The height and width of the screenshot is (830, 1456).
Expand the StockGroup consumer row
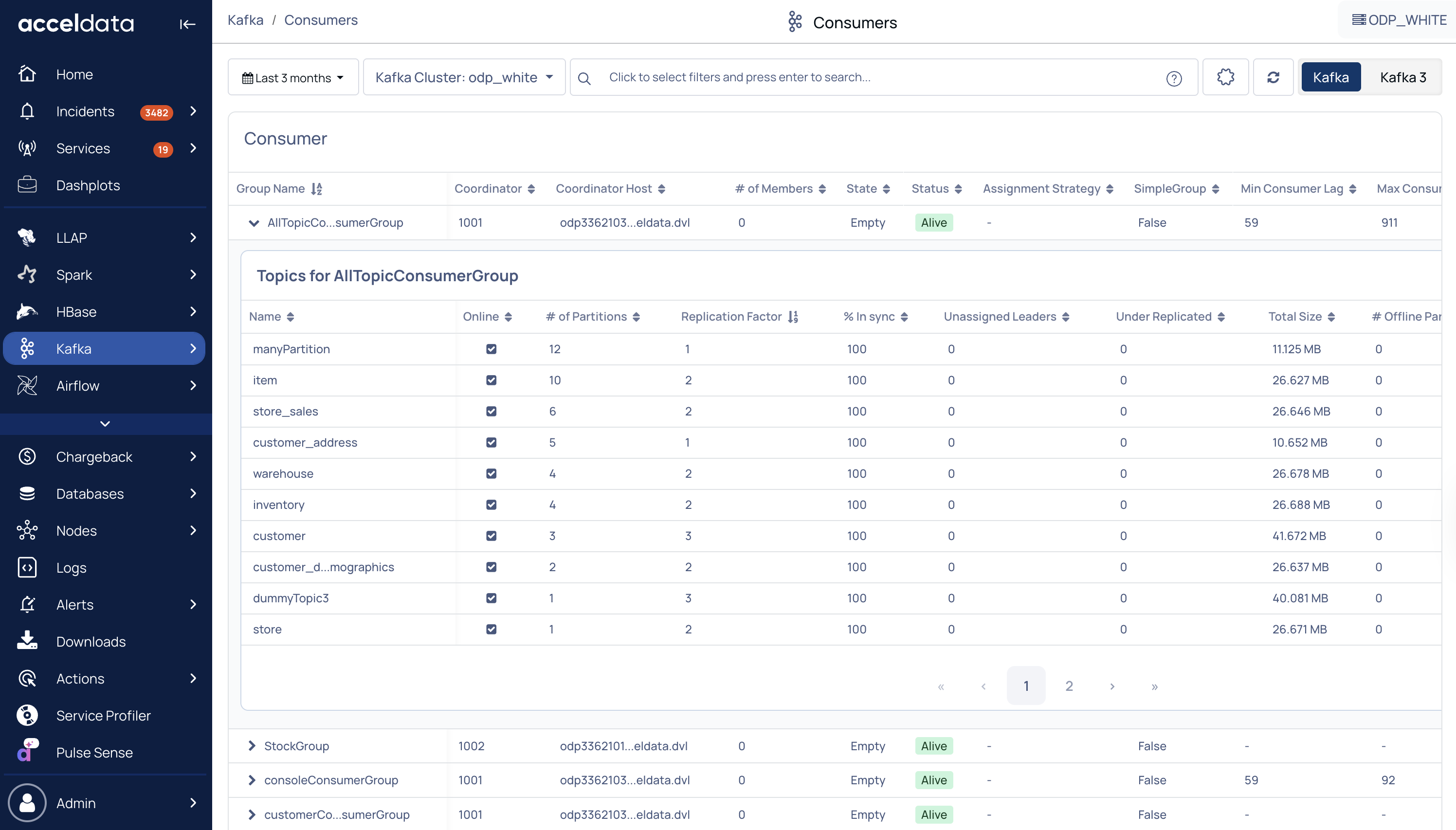(x=252, y=746)
